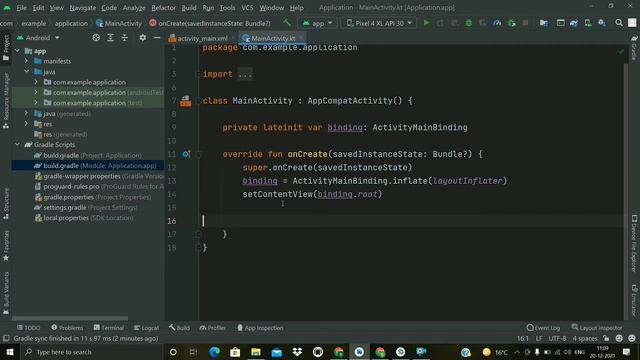Select gradle.properties file in tree

(93, 197)
